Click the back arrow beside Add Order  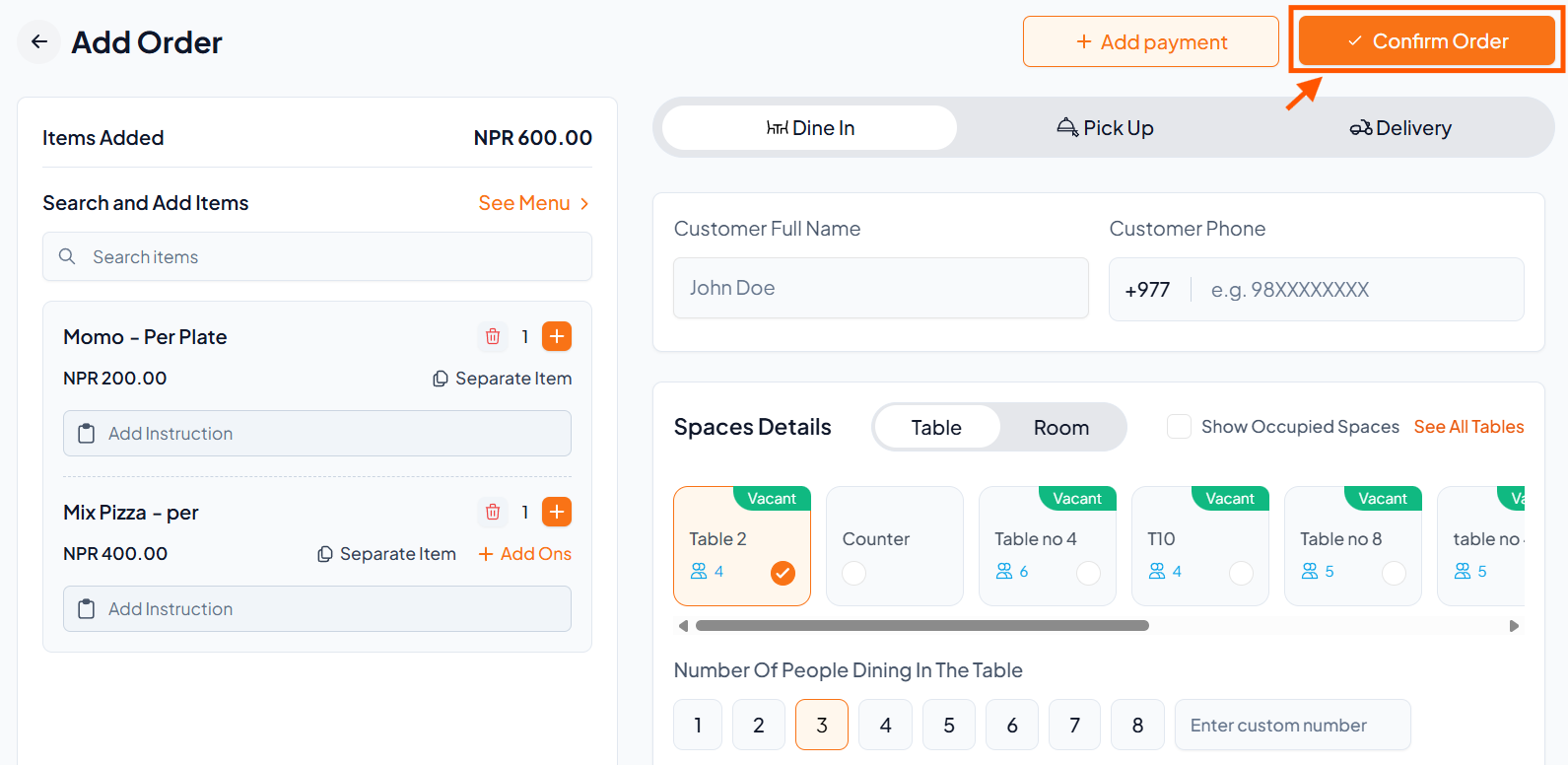point(39,41)
